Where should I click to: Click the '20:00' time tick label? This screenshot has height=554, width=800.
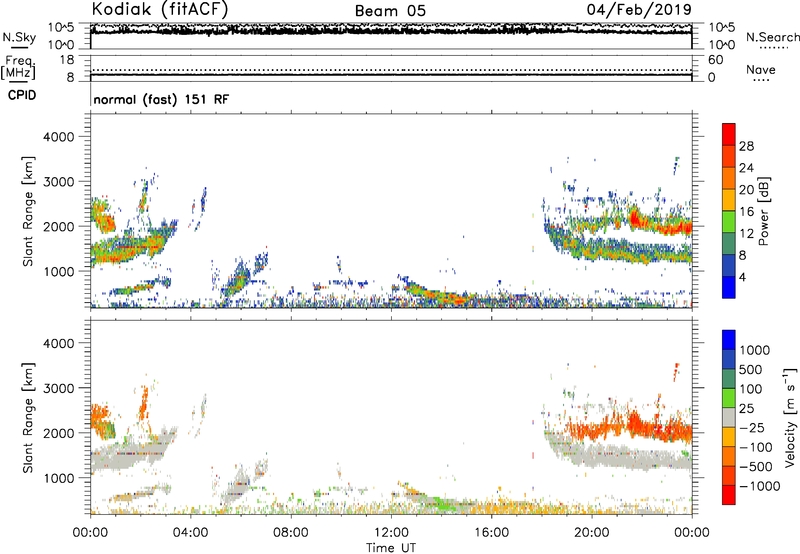(591, 533)
